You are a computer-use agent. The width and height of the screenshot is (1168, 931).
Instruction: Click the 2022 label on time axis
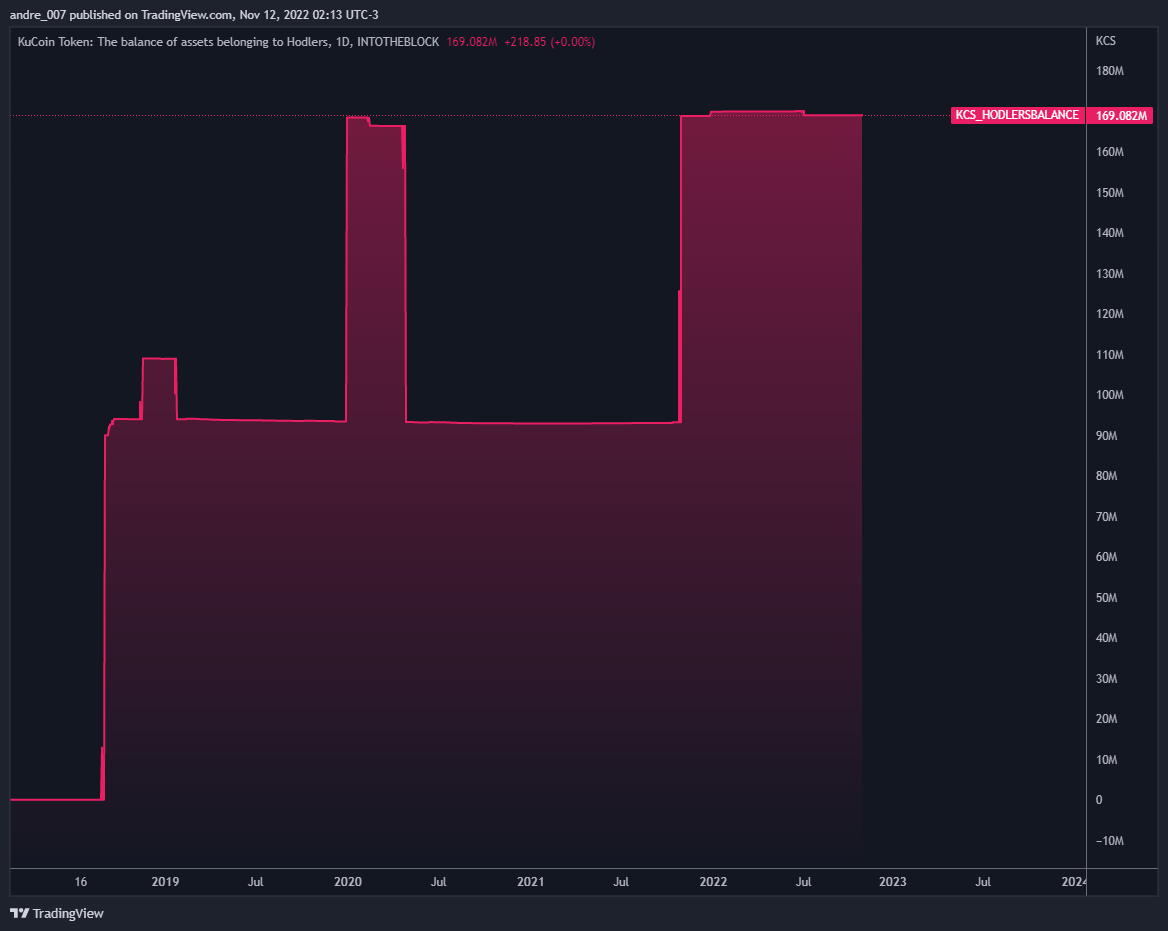[713, 882]
